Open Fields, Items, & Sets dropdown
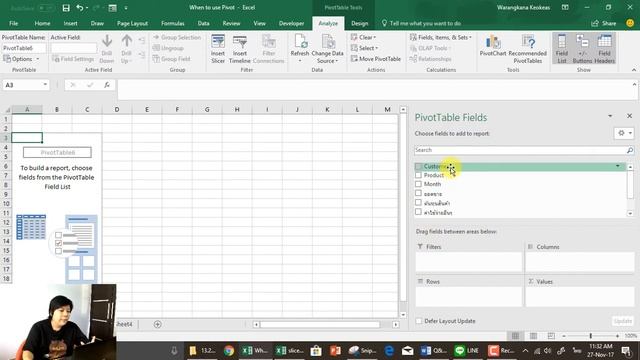This screenshot has height=360, width=640. coord(440,37)
